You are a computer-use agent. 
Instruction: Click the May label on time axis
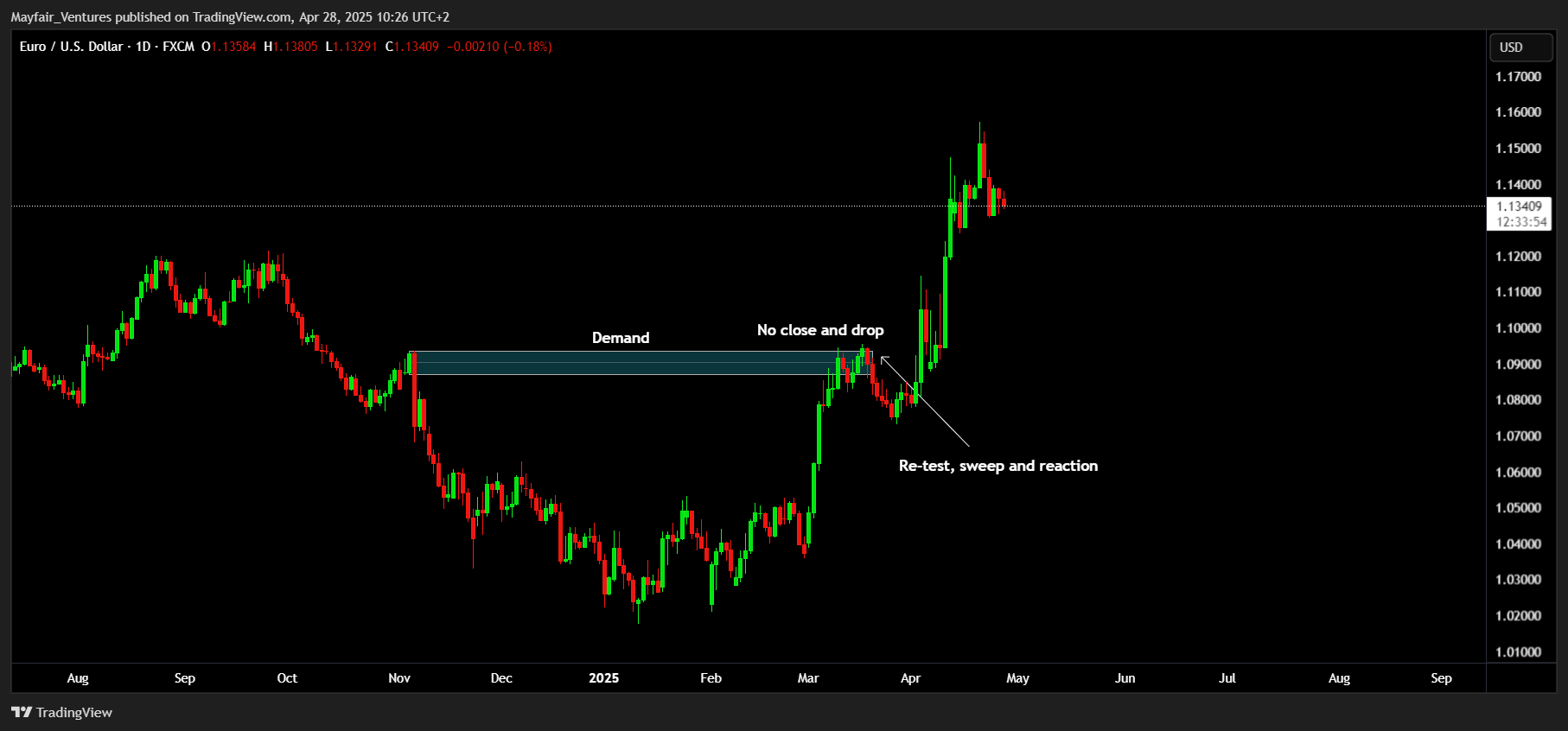[x=1017, y=678]
